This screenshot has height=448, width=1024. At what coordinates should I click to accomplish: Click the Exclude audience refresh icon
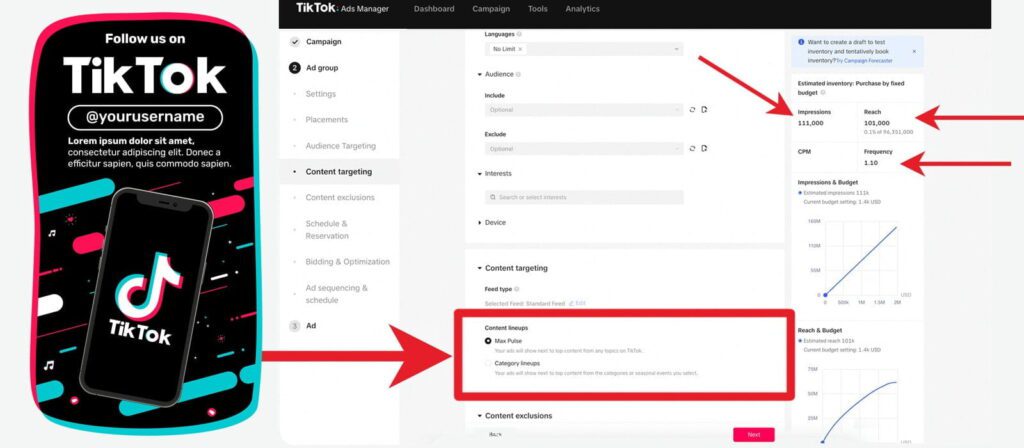click(x=692, y=148)
